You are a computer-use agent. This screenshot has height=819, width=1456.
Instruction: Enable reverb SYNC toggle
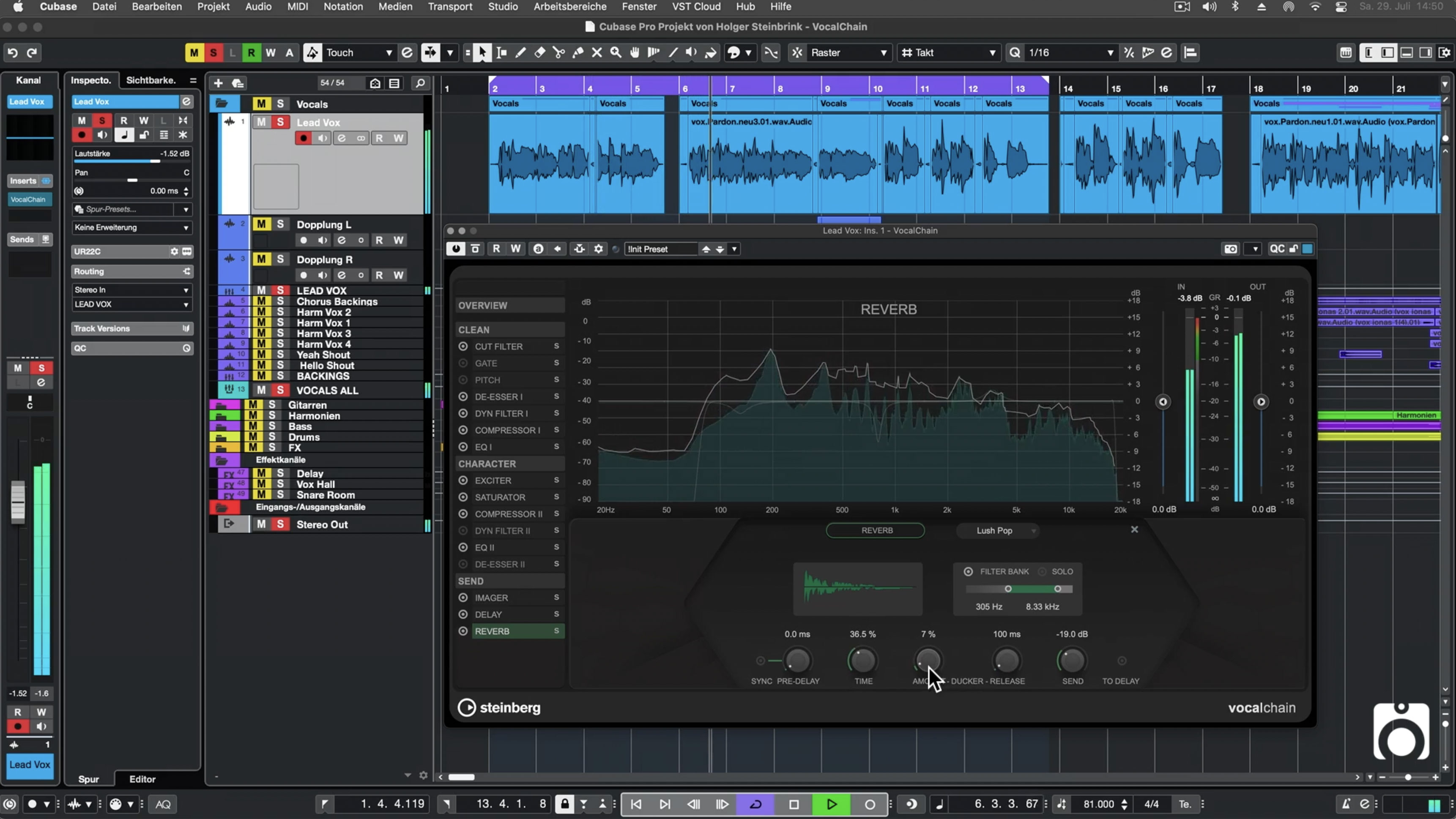(x=760, y=661)
